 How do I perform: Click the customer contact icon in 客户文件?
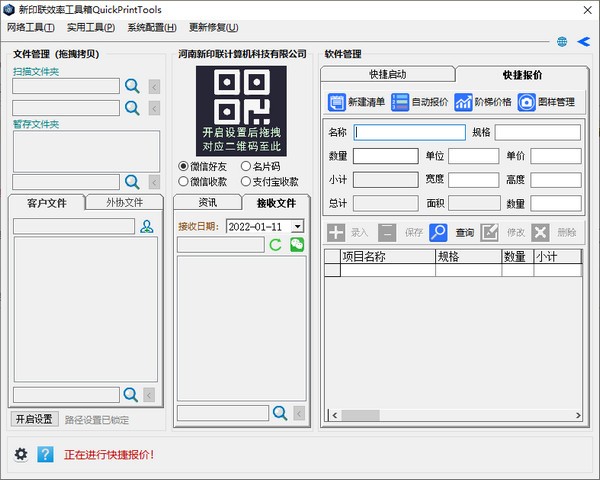pyautogui.click(x=147, y=227)
